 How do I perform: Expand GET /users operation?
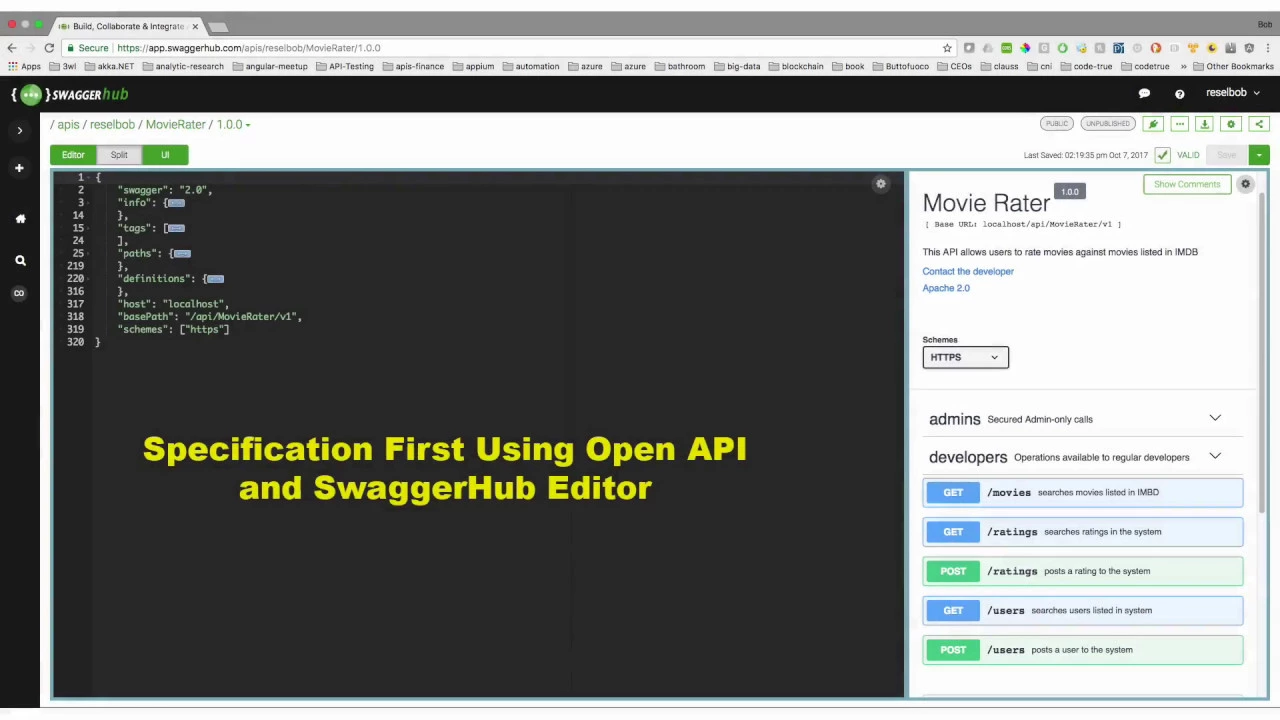1083,610
